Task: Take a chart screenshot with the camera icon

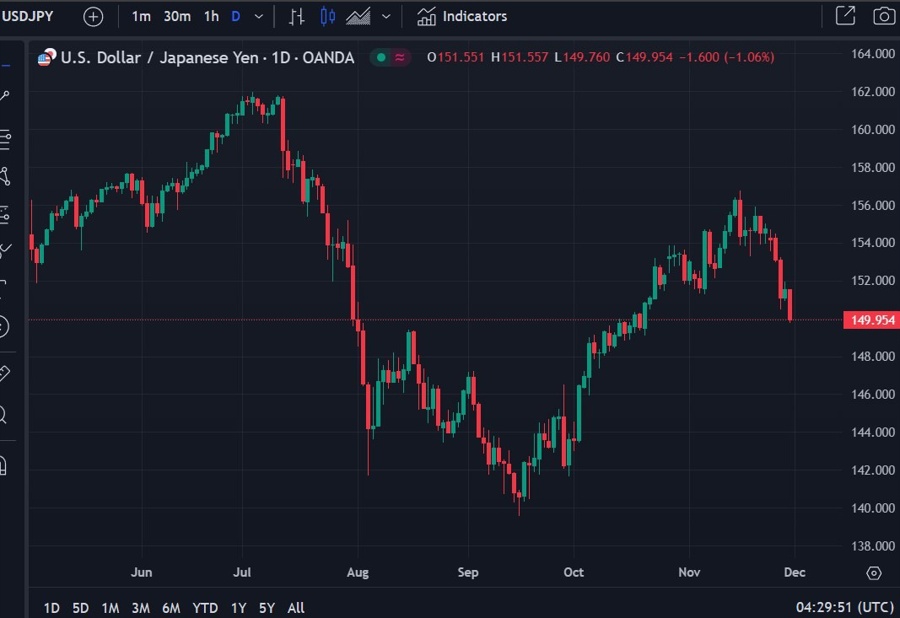Action: 884,16
